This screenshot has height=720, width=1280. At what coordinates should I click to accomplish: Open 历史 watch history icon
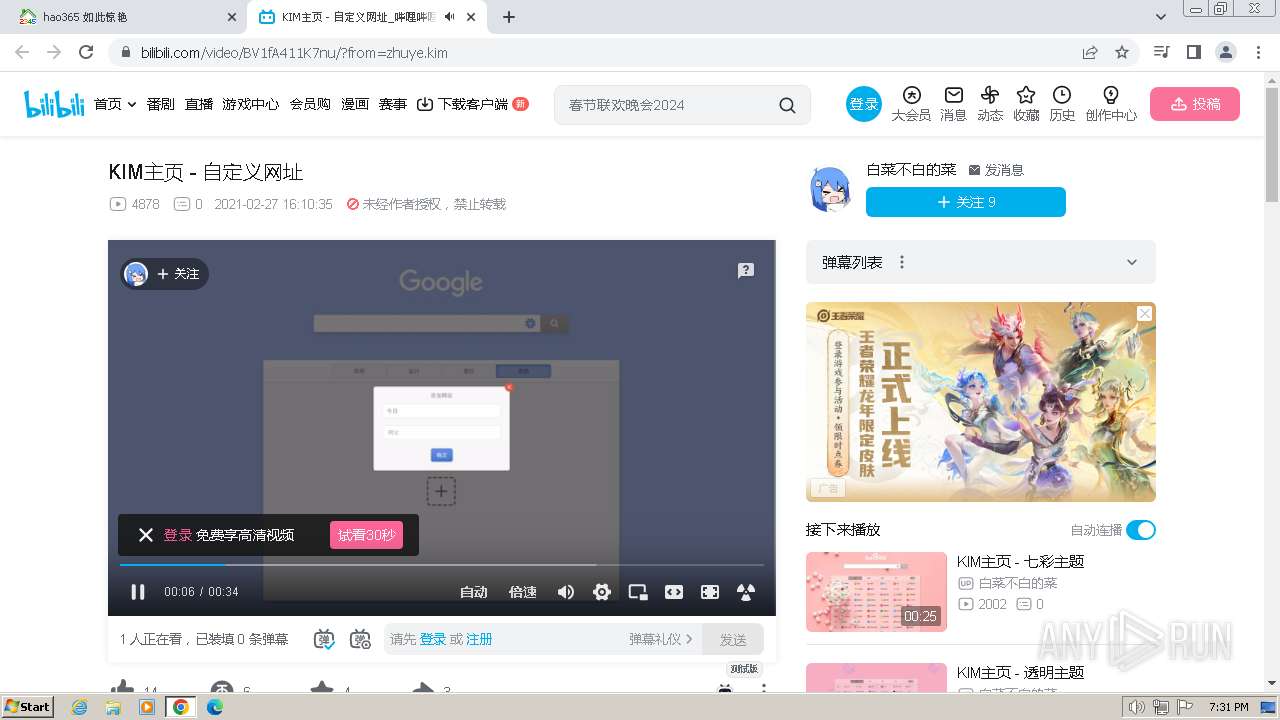tap(1062, 104)
